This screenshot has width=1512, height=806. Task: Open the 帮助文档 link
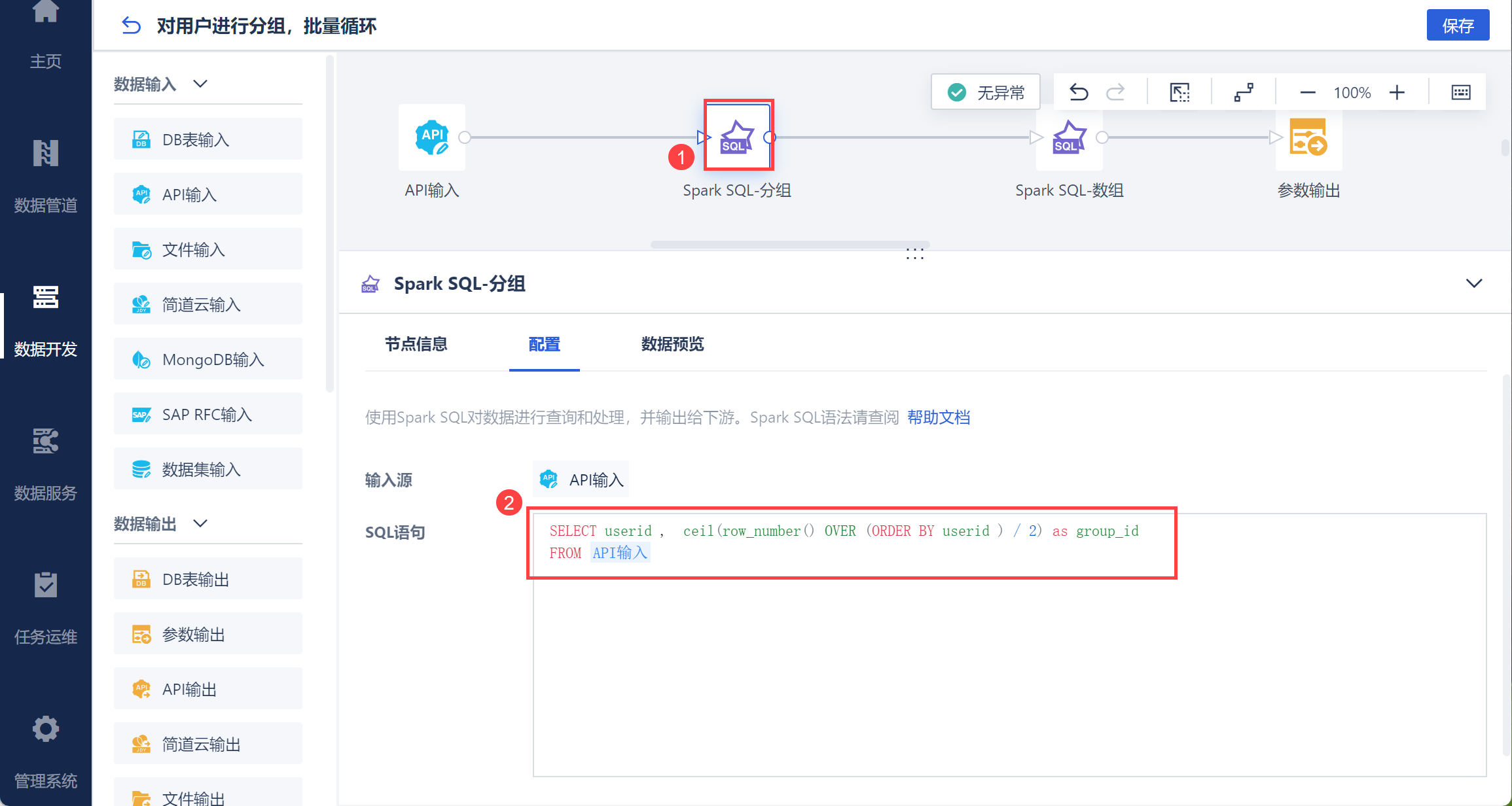pos(938,417)
